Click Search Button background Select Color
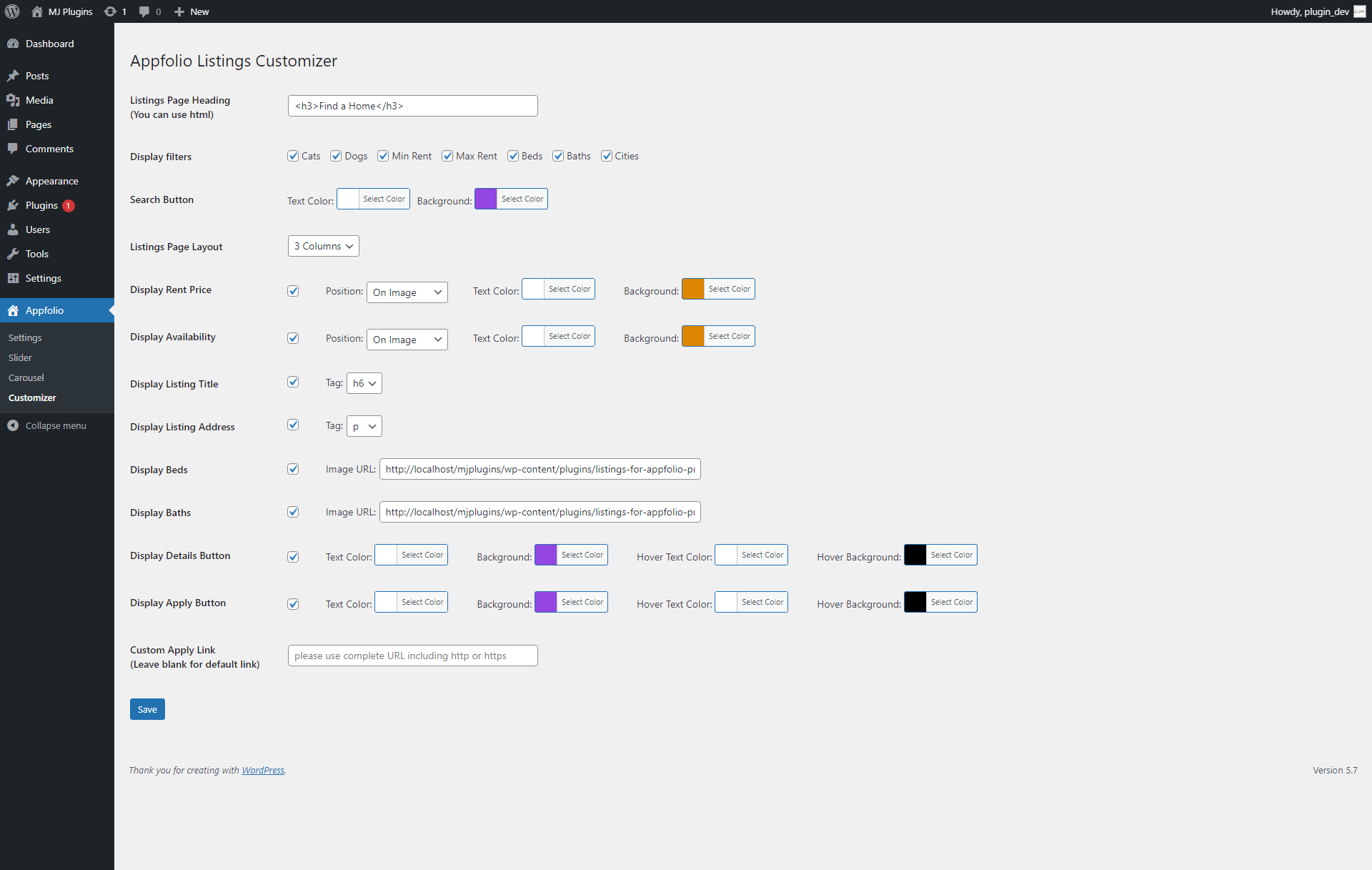This screenshot has height=870, width=1372. 522,199
